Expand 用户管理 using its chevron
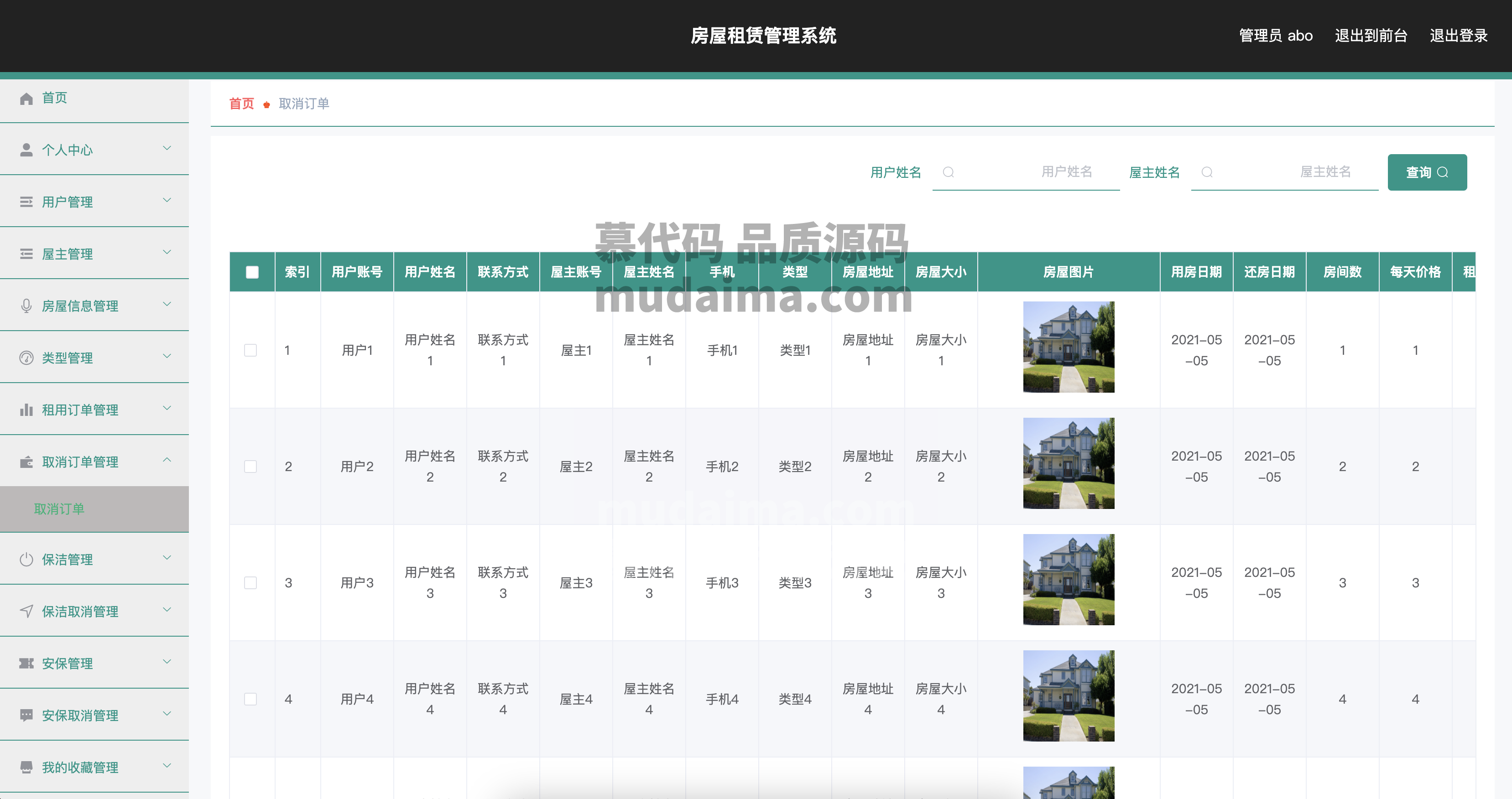The height and width of the screenshot is (799, 1512). tap(167, 201)
